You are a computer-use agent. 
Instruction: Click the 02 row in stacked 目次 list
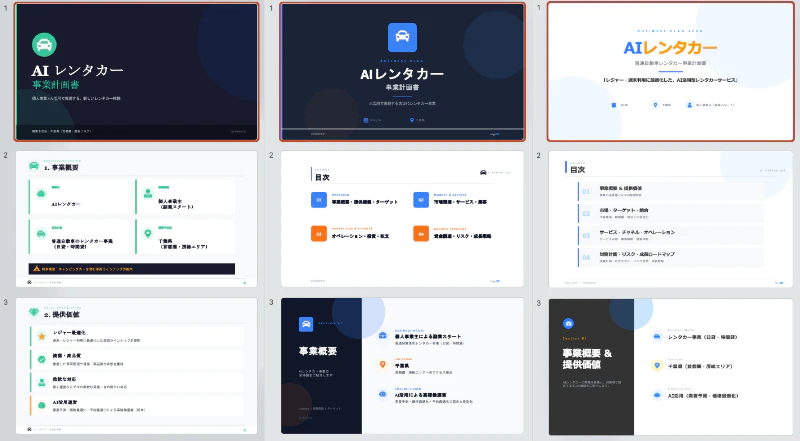[671, 213]
